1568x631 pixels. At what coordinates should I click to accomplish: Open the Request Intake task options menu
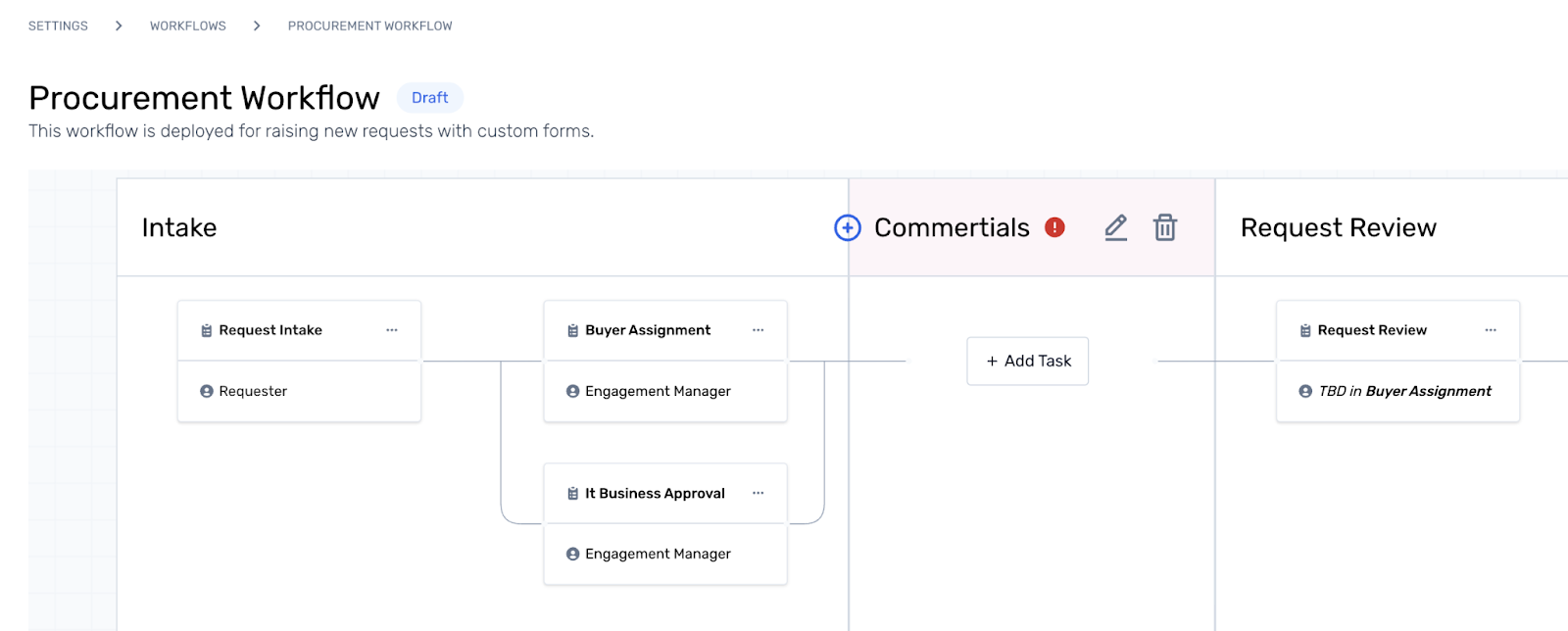(x=392, y=330)
